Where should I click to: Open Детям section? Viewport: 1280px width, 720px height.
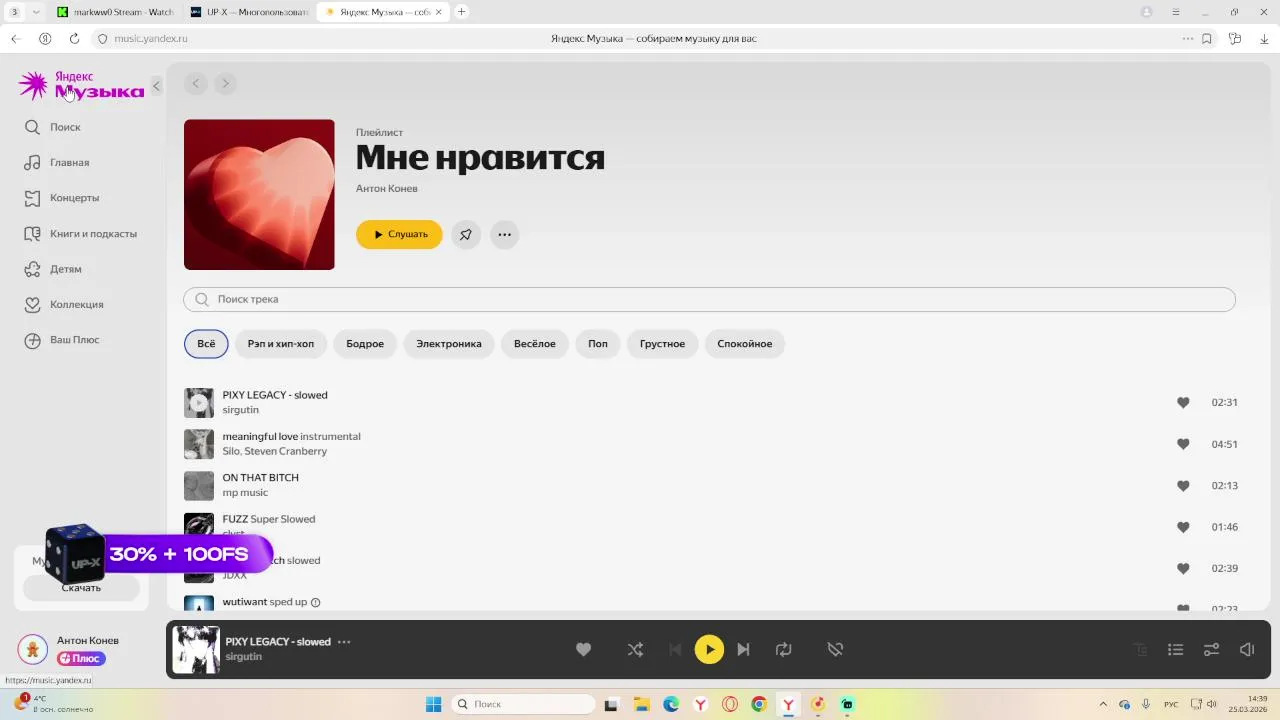(53, 269)
